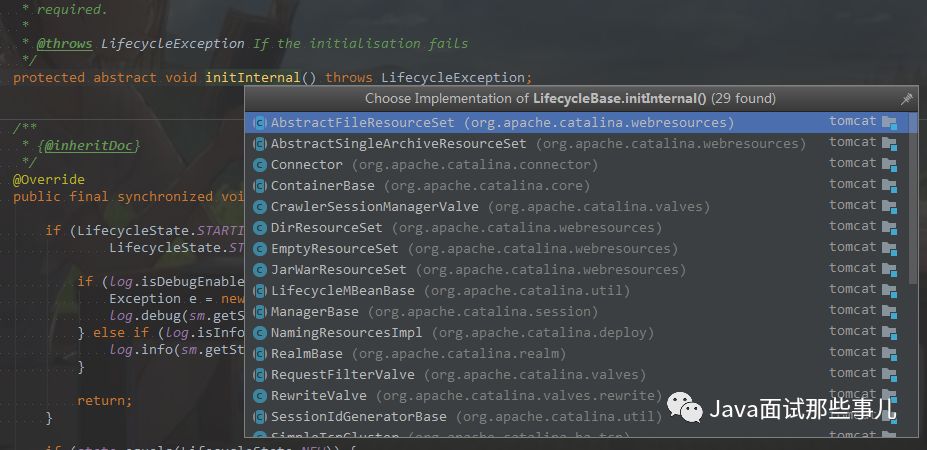Click class icon beside NamingResourcesImpl

click(260, 333)
